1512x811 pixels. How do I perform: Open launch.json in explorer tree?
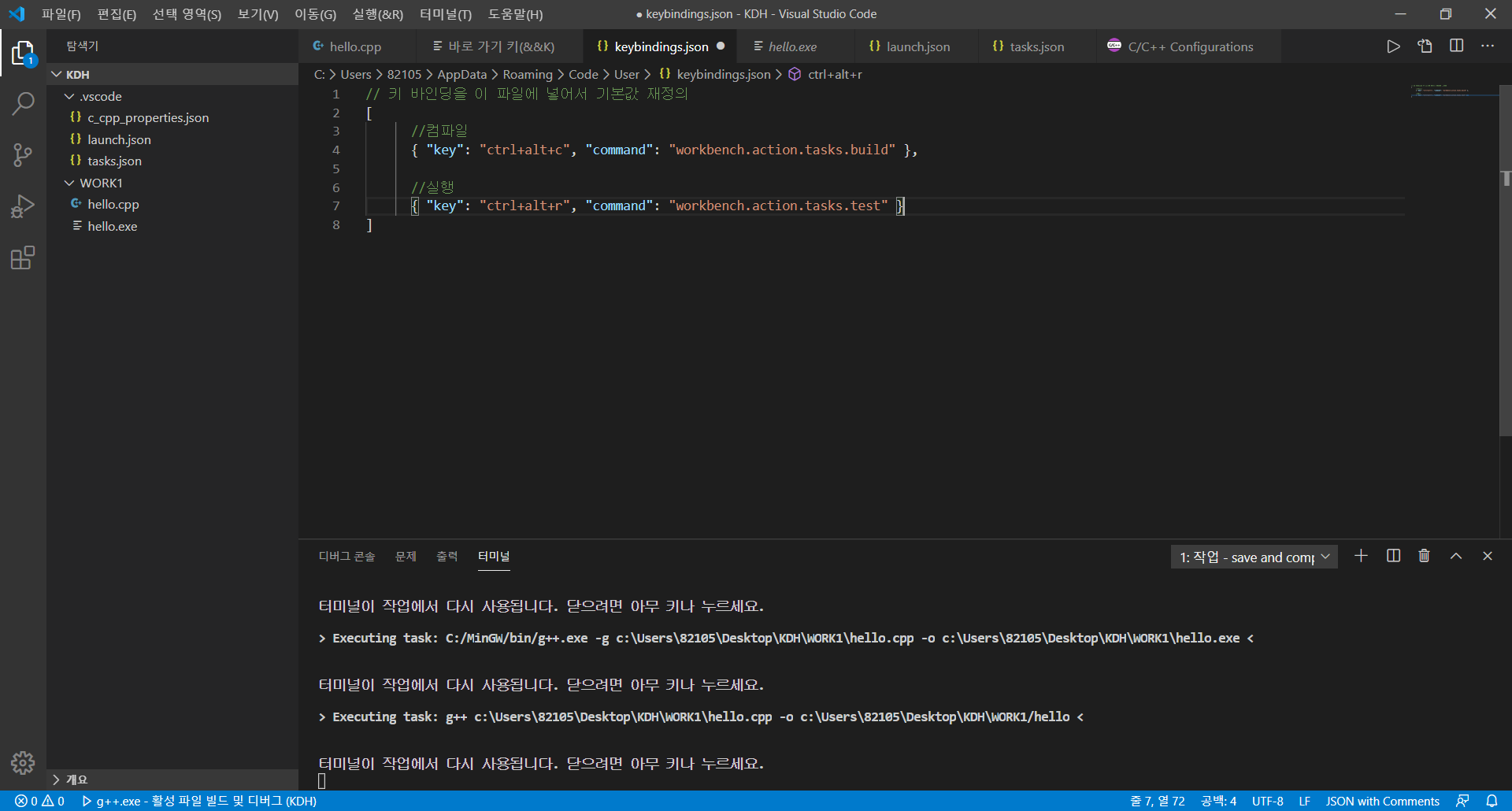(172, 139)
